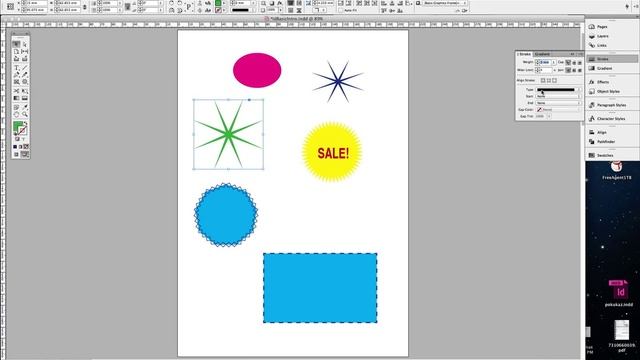This screenshot has height=360, width=640.
Task: Select the Gradient Feather tool
Action: click(24, 98)
